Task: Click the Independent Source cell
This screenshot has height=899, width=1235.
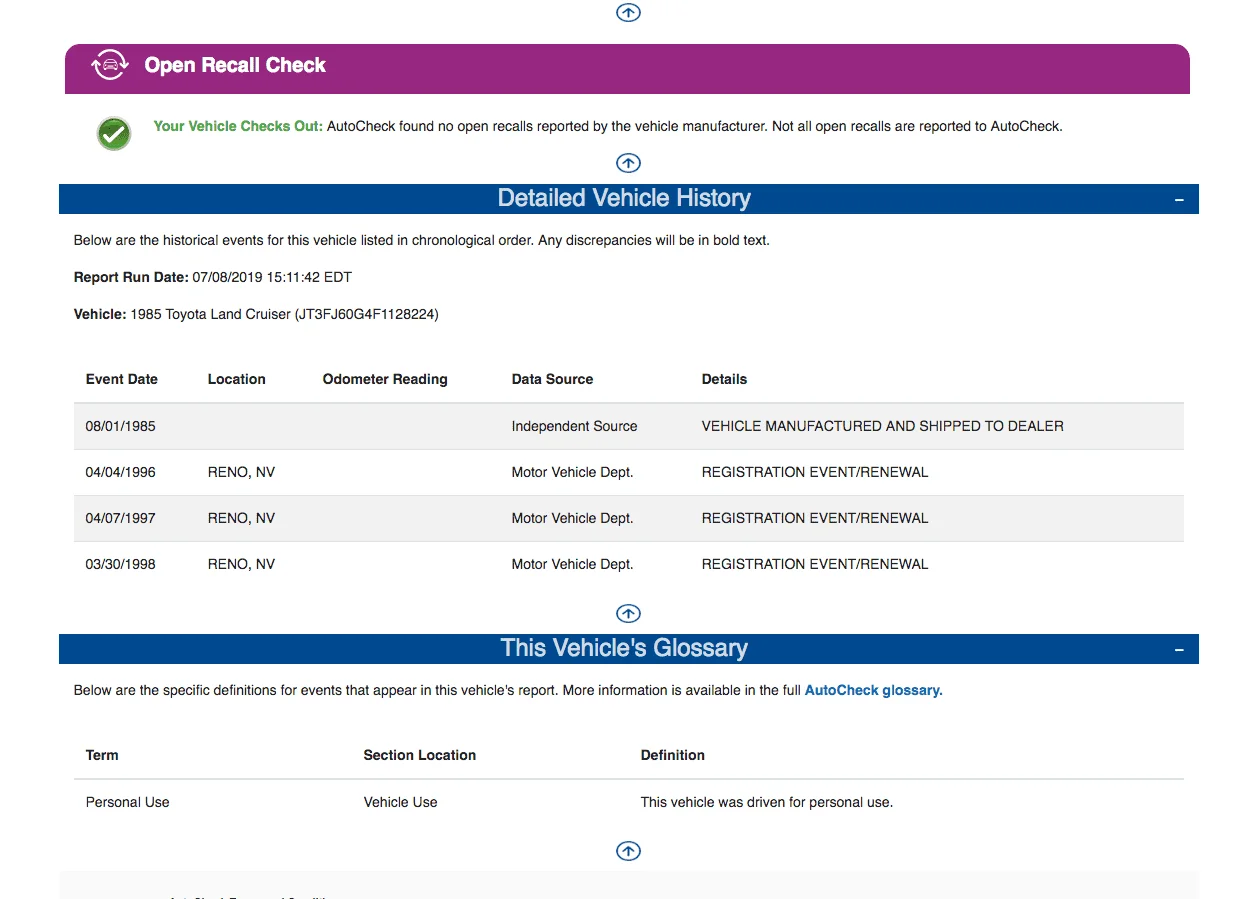Action: click(574, 426)
